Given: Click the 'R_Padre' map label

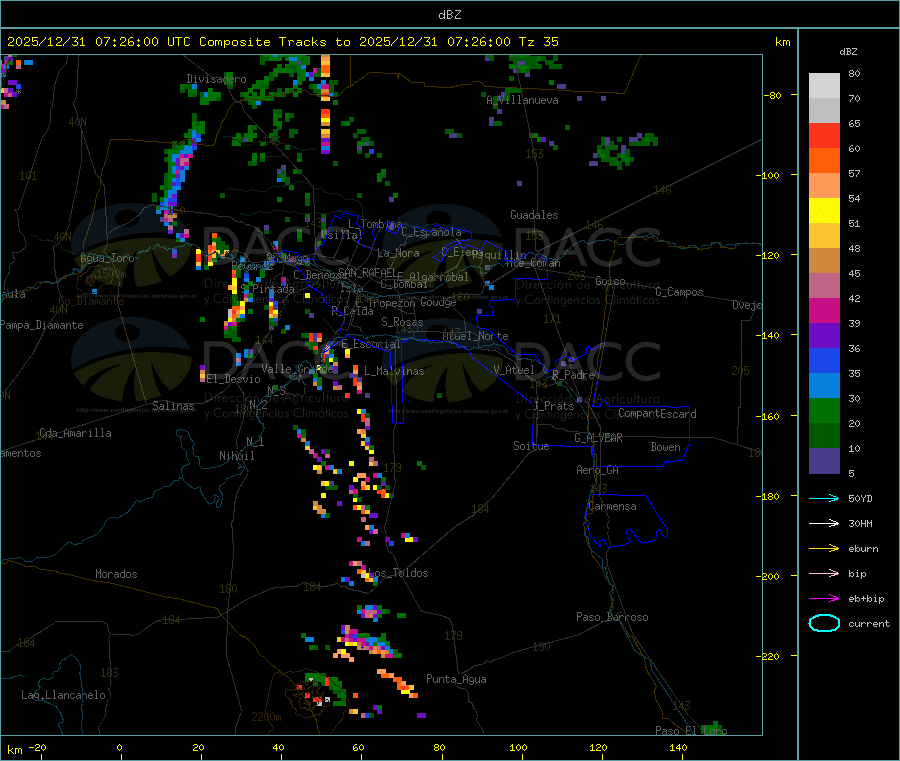Looking at the screenshot, I should pos(573,375).
